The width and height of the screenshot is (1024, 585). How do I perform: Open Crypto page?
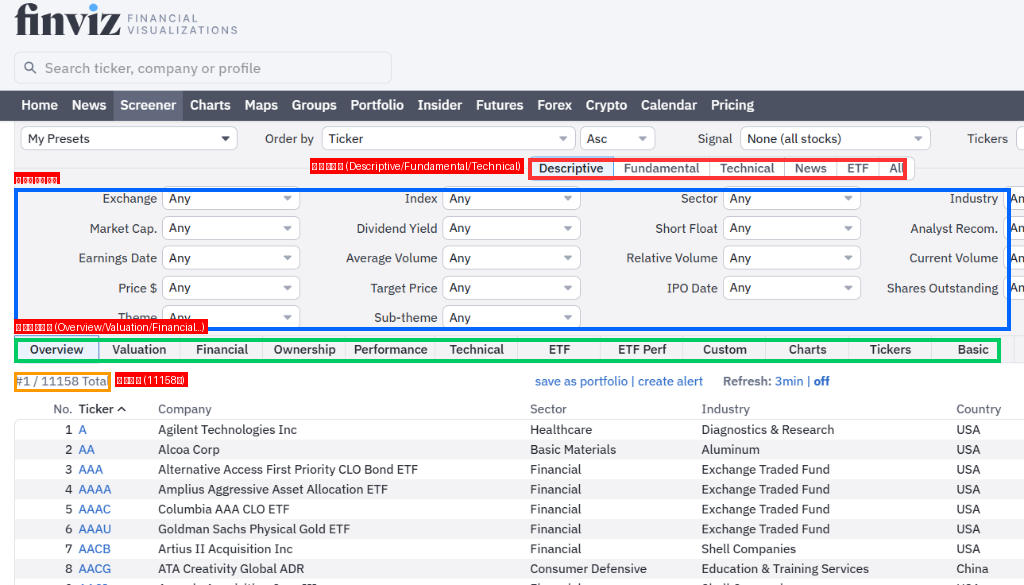click(606, 105)
